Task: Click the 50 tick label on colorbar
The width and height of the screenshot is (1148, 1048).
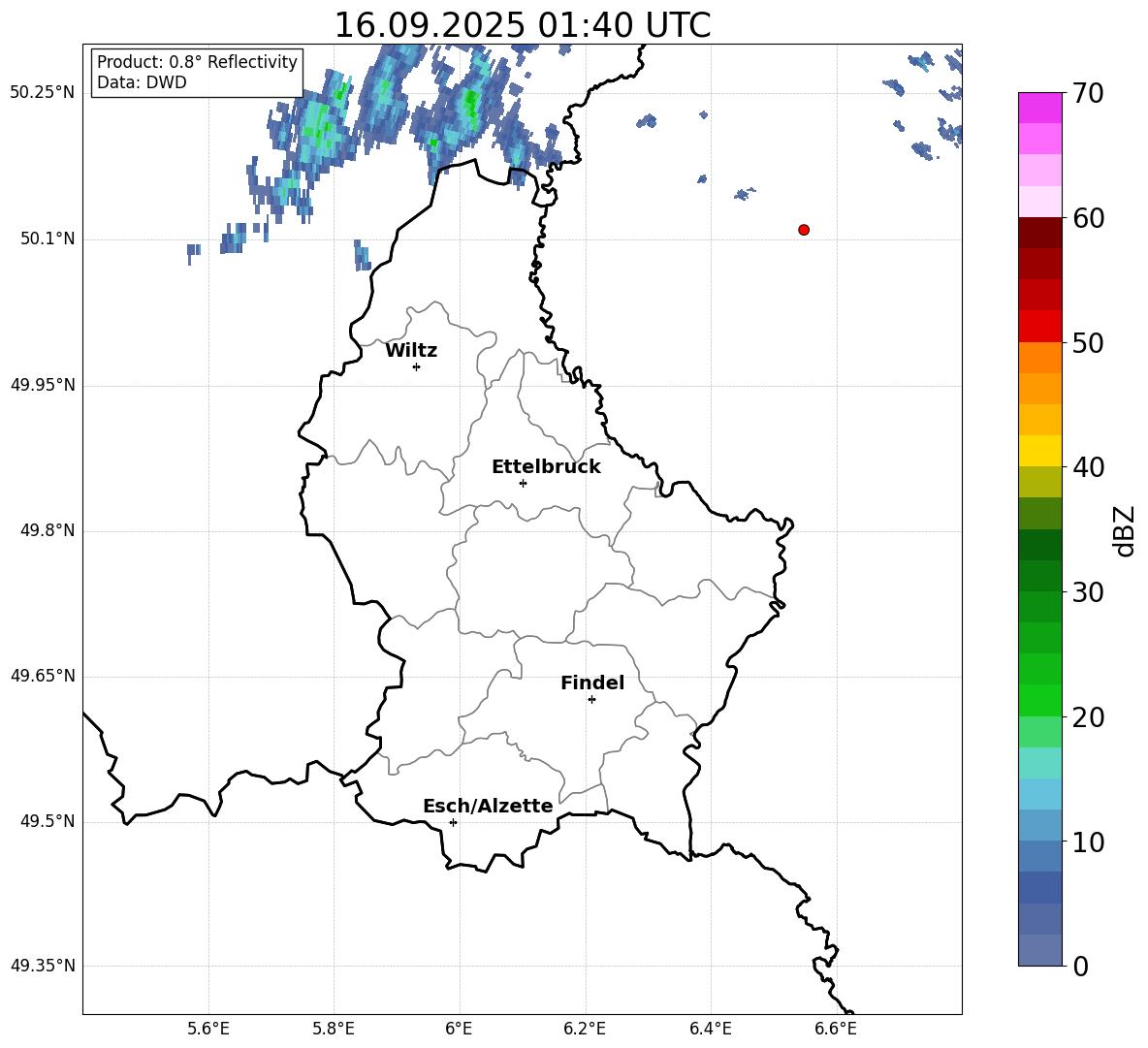Action: tap(1088, 342)
